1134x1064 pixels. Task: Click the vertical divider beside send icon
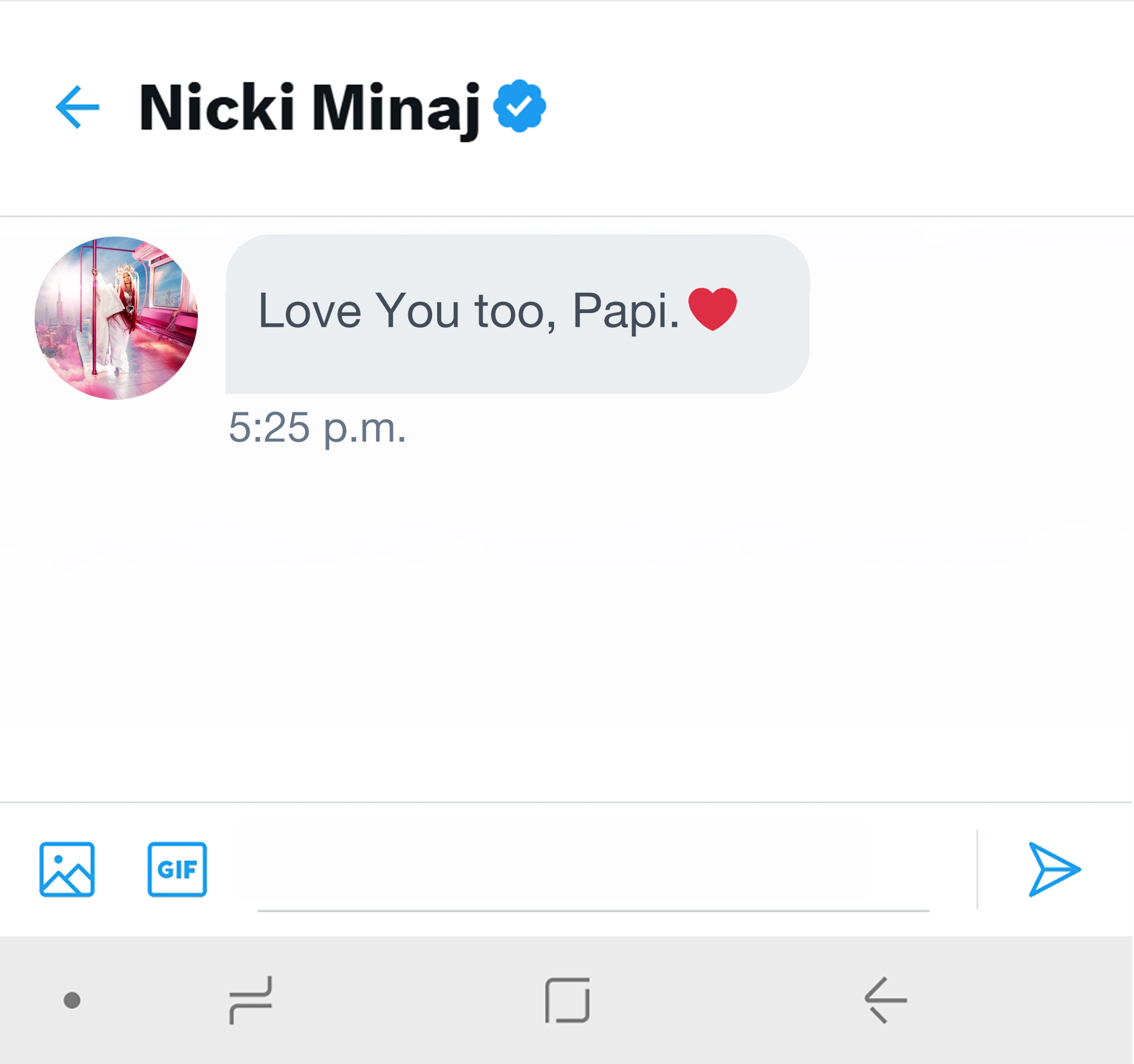point(977,869)
